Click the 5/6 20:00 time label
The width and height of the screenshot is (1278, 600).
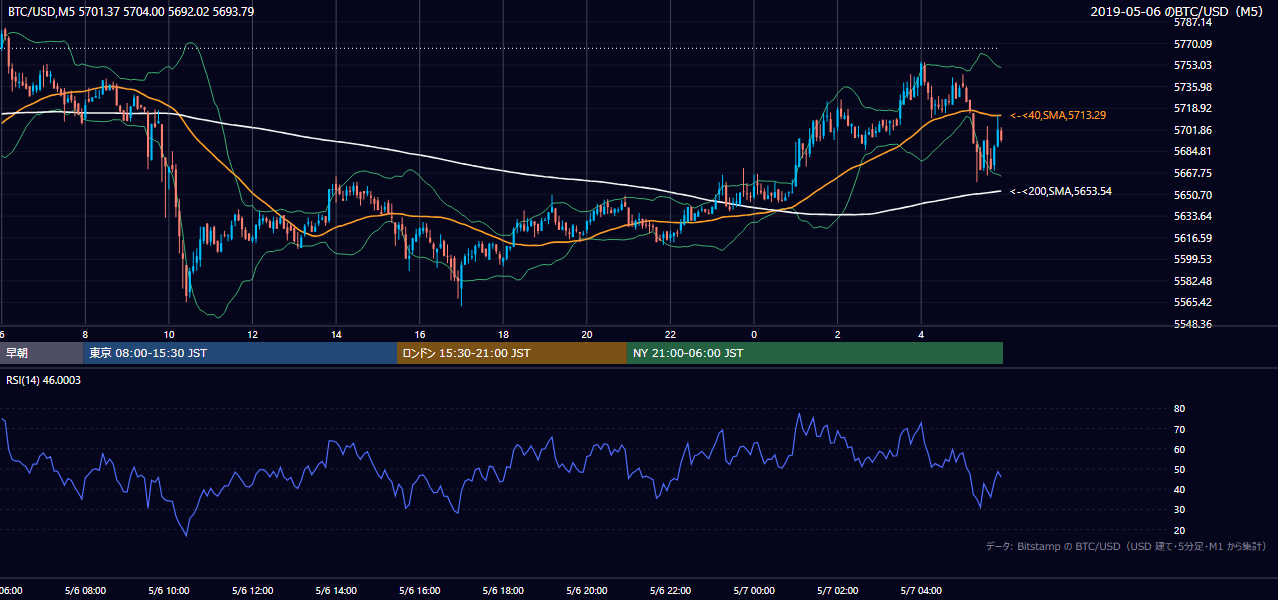click(587, 591)
